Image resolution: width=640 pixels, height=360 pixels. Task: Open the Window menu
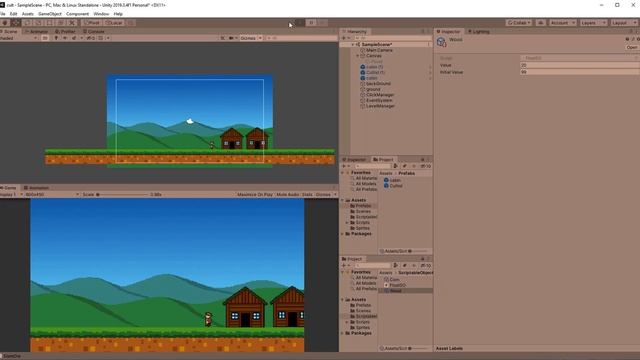pos(101,14)
